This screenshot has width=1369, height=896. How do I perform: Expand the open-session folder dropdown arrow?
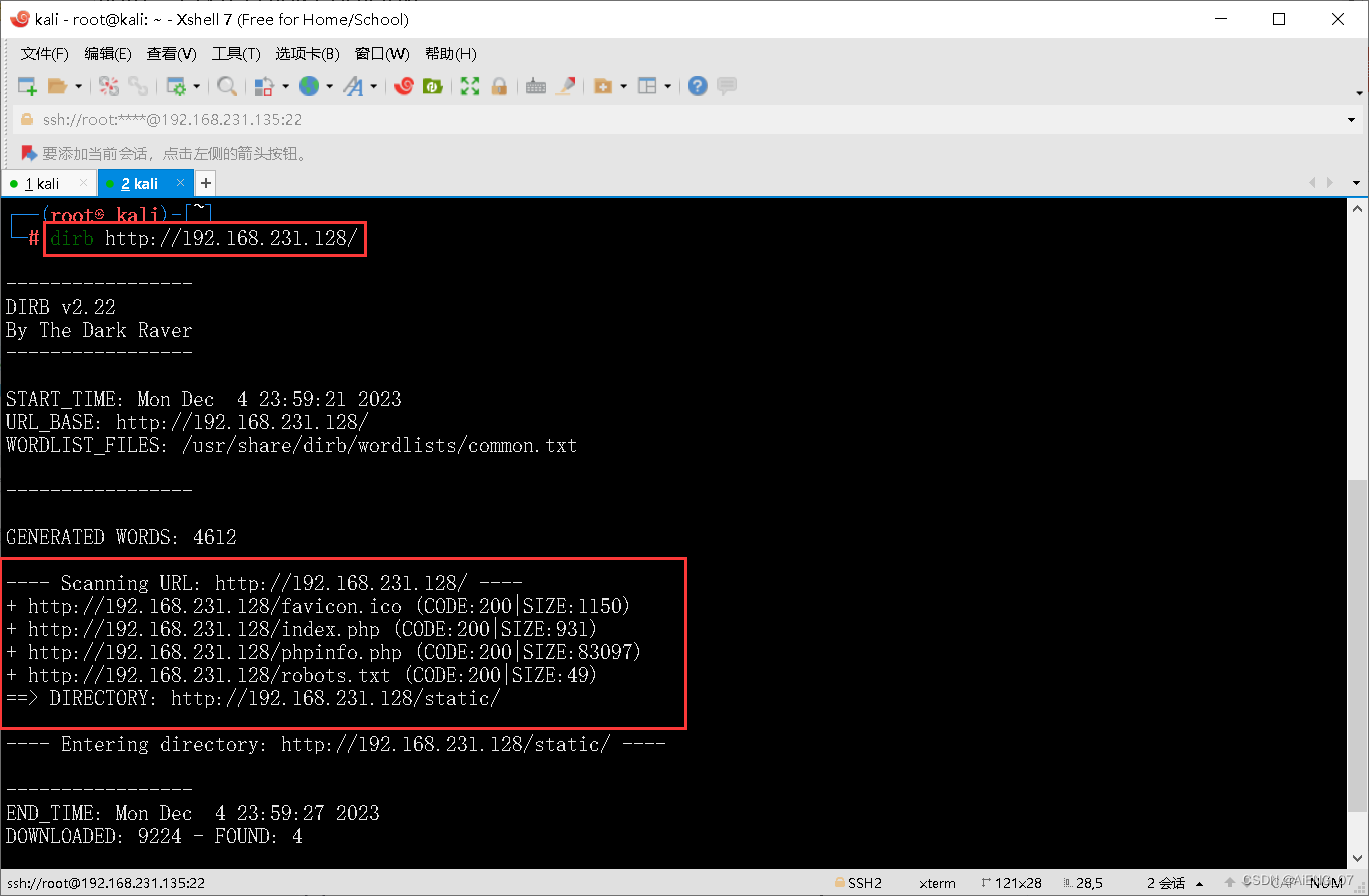pos(78,86)
